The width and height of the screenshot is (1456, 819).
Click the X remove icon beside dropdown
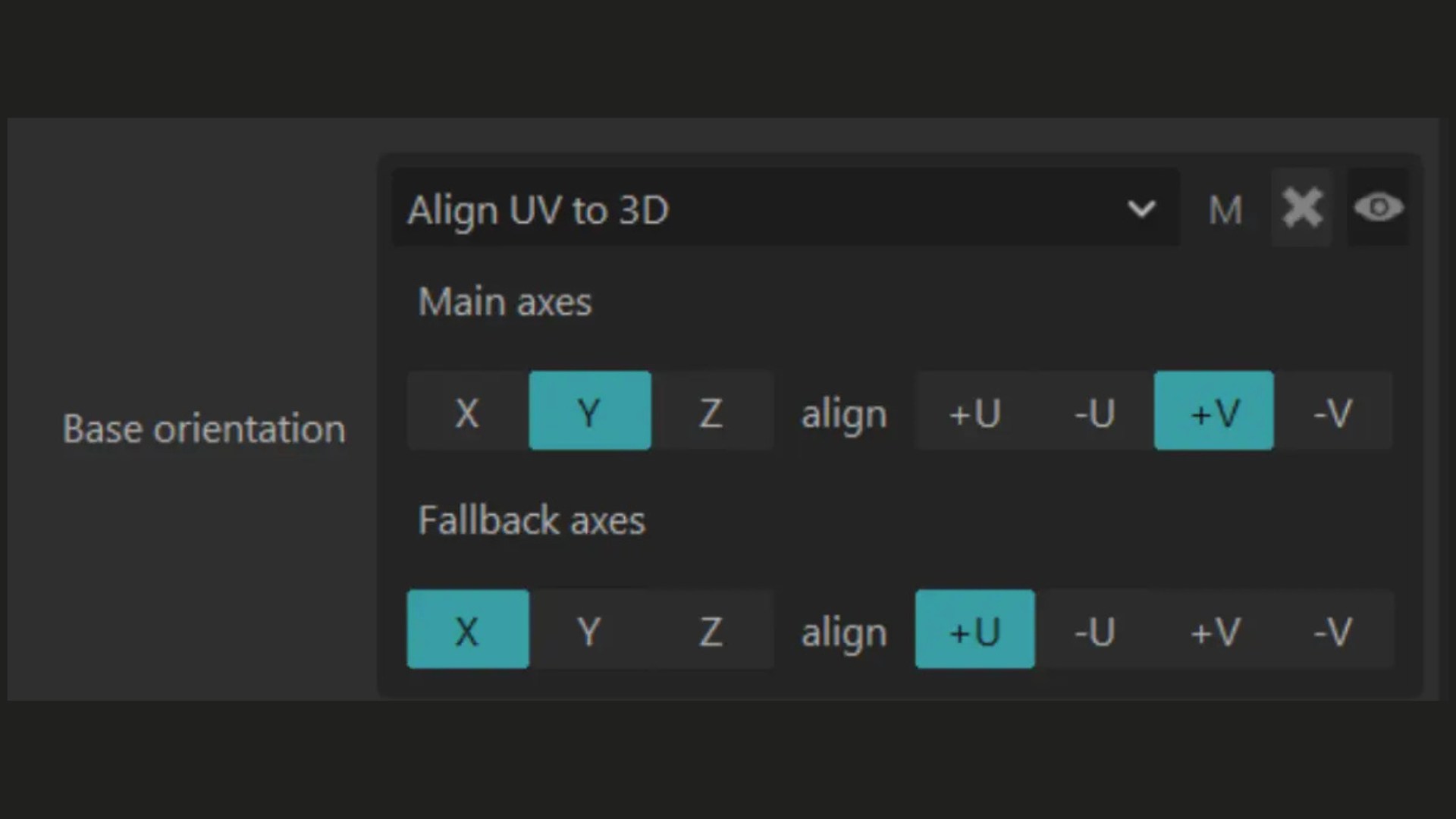1302,208
